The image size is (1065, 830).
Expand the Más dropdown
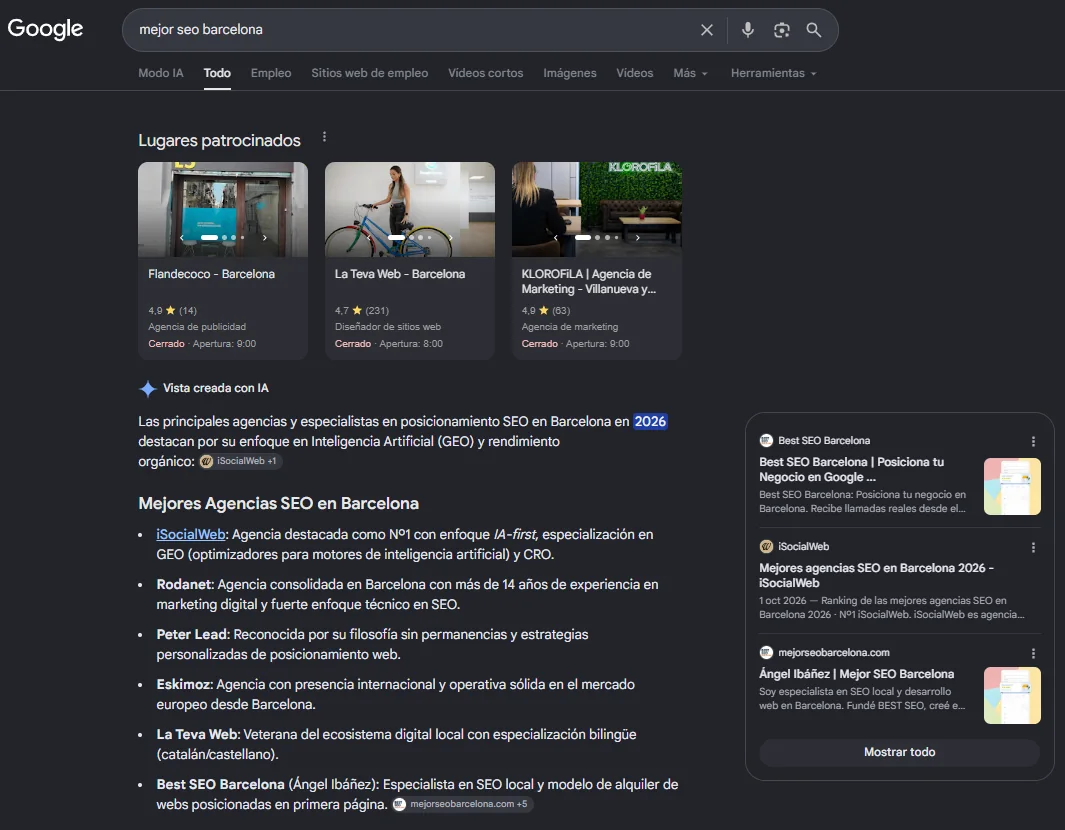pos(690,73)
